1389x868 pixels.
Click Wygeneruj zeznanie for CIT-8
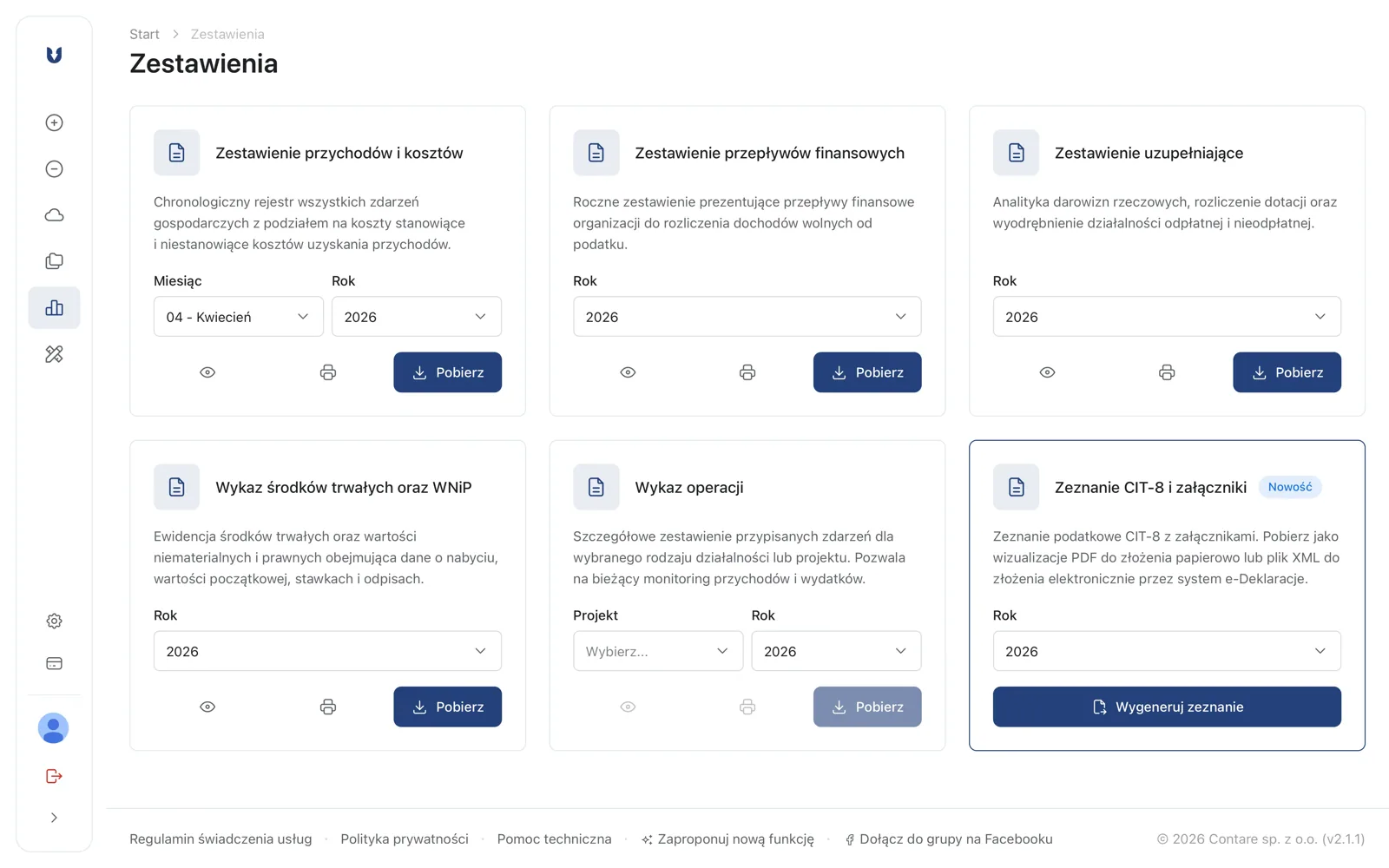pyautogui.click(x=1166, y=707)
